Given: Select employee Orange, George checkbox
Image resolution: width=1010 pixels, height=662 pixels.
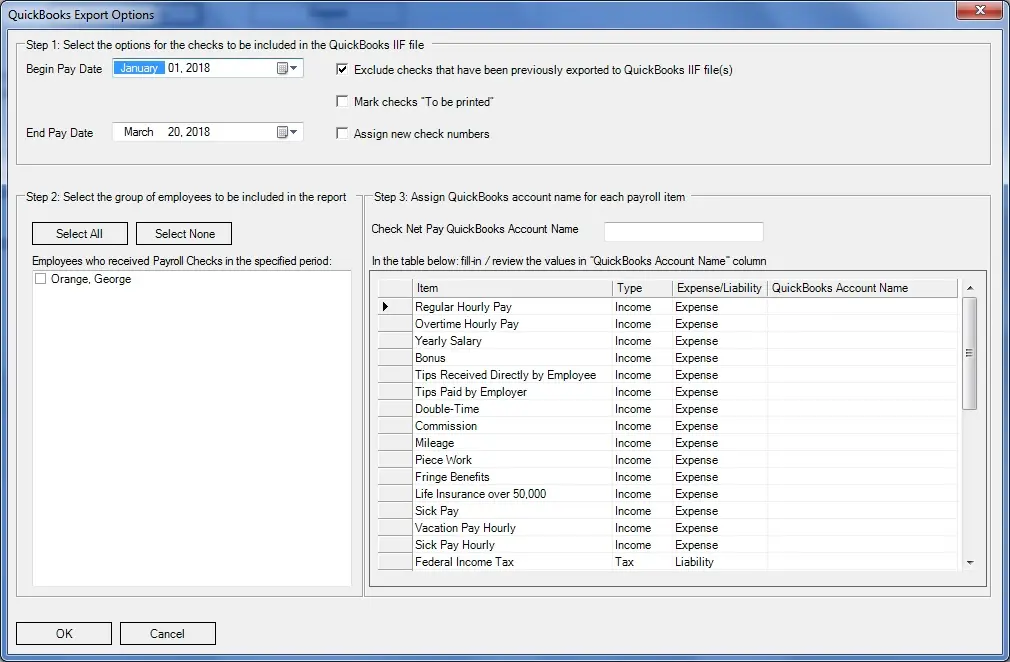Looking at the screenshot, I should [x=41, y=280].
